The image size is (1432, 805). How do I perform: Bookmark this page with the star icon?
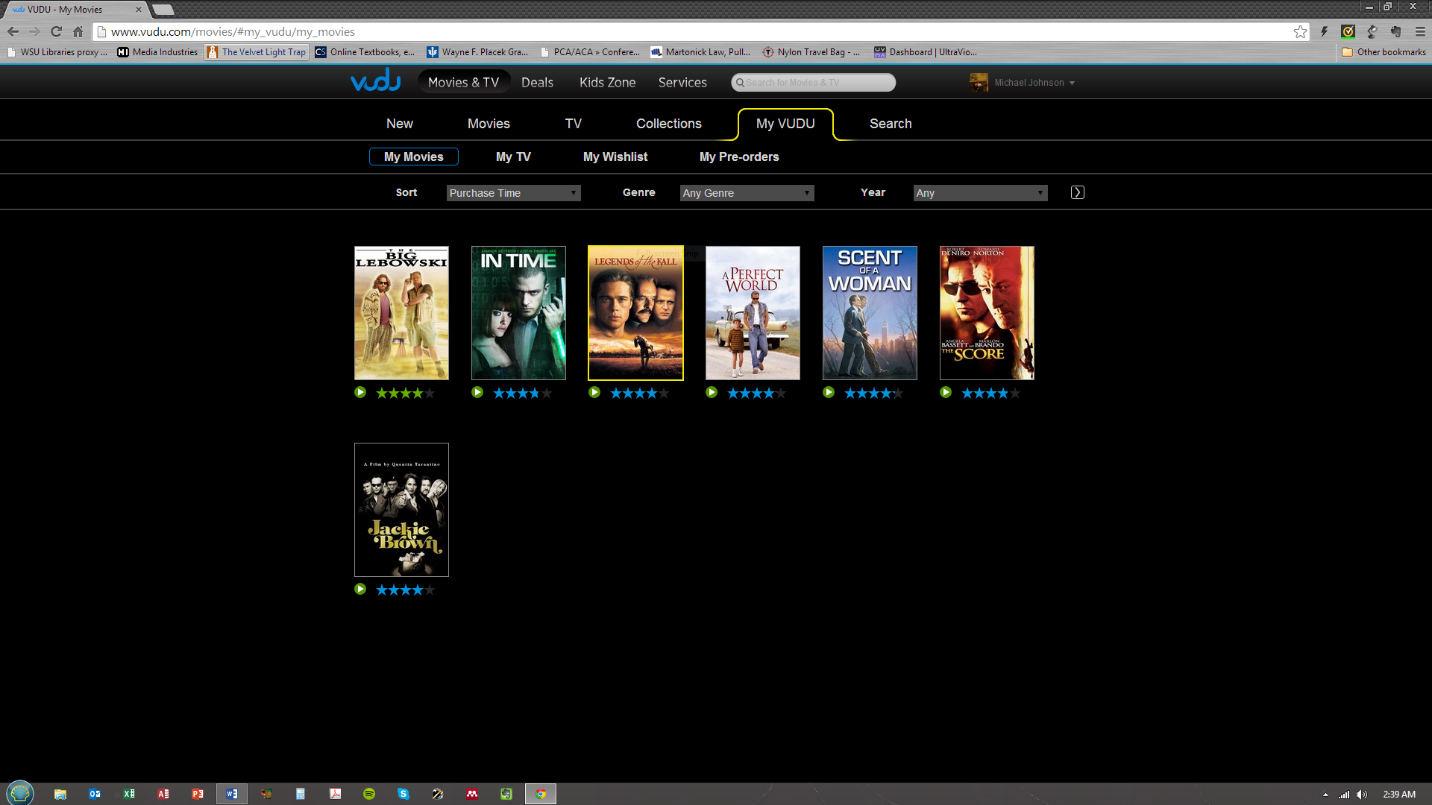(x=1300, y=32)
